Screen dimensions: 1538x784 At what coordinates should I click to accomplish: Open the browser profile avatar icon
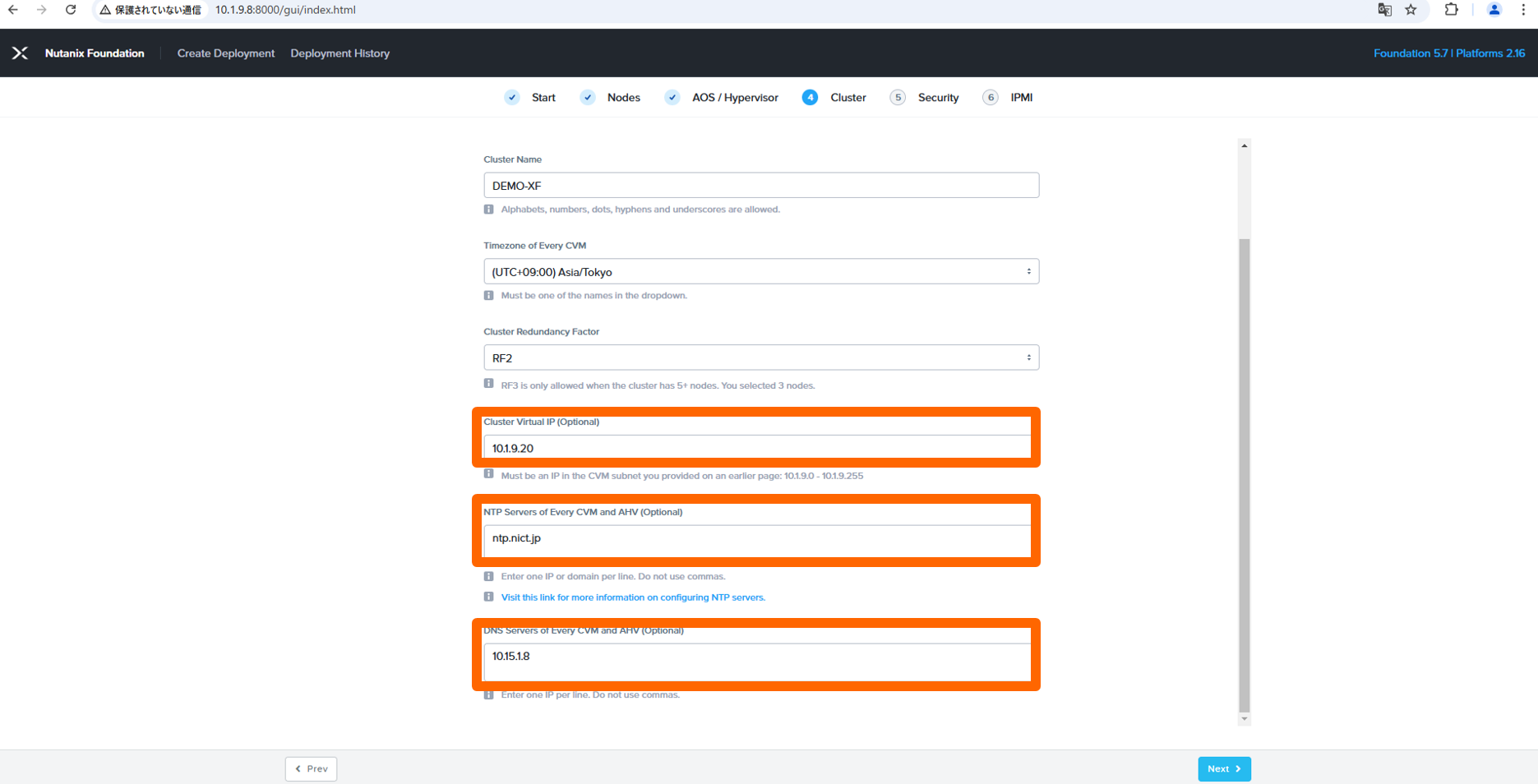click(x=1494, y=10)
